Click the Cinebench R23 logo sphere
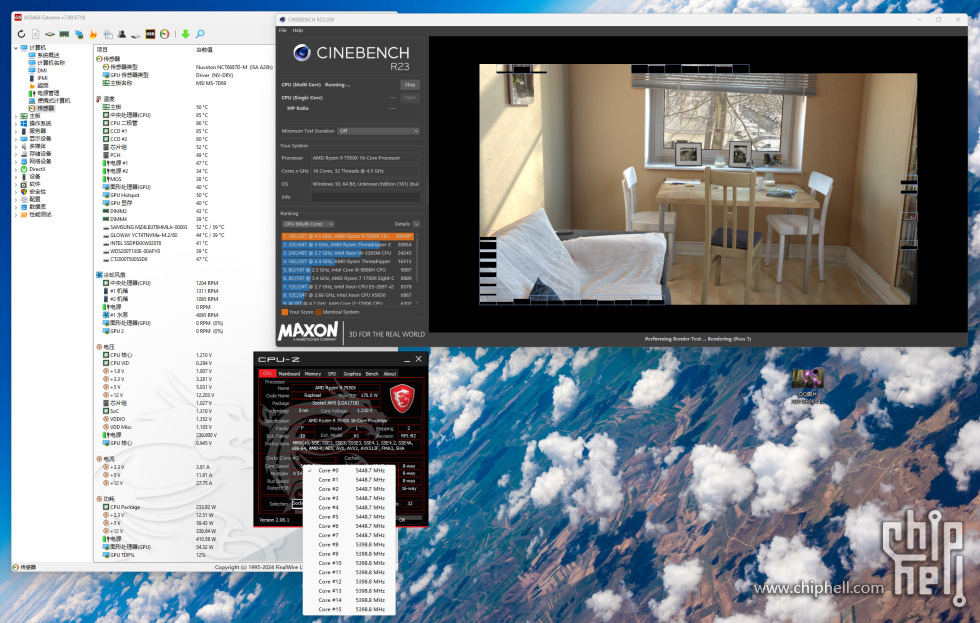 pyautogui.click(x=302, y=53)
